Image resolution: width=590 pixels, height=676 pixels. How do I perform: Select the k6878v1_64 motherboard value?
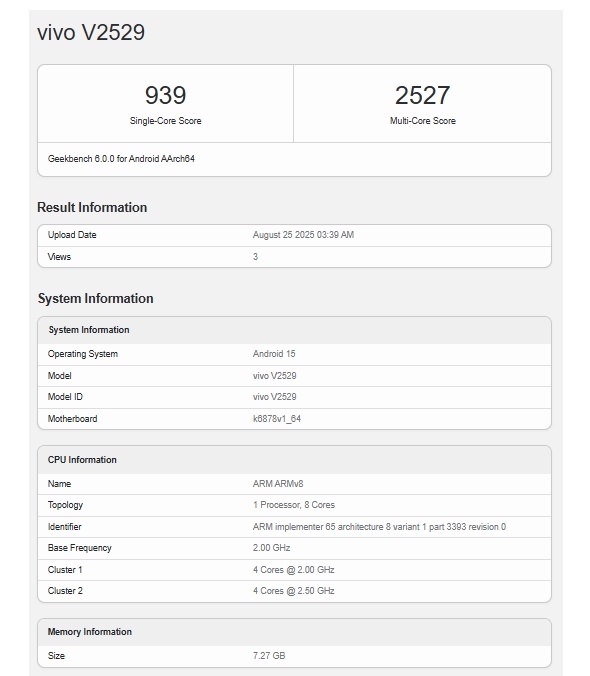click(x=277, y=419)
